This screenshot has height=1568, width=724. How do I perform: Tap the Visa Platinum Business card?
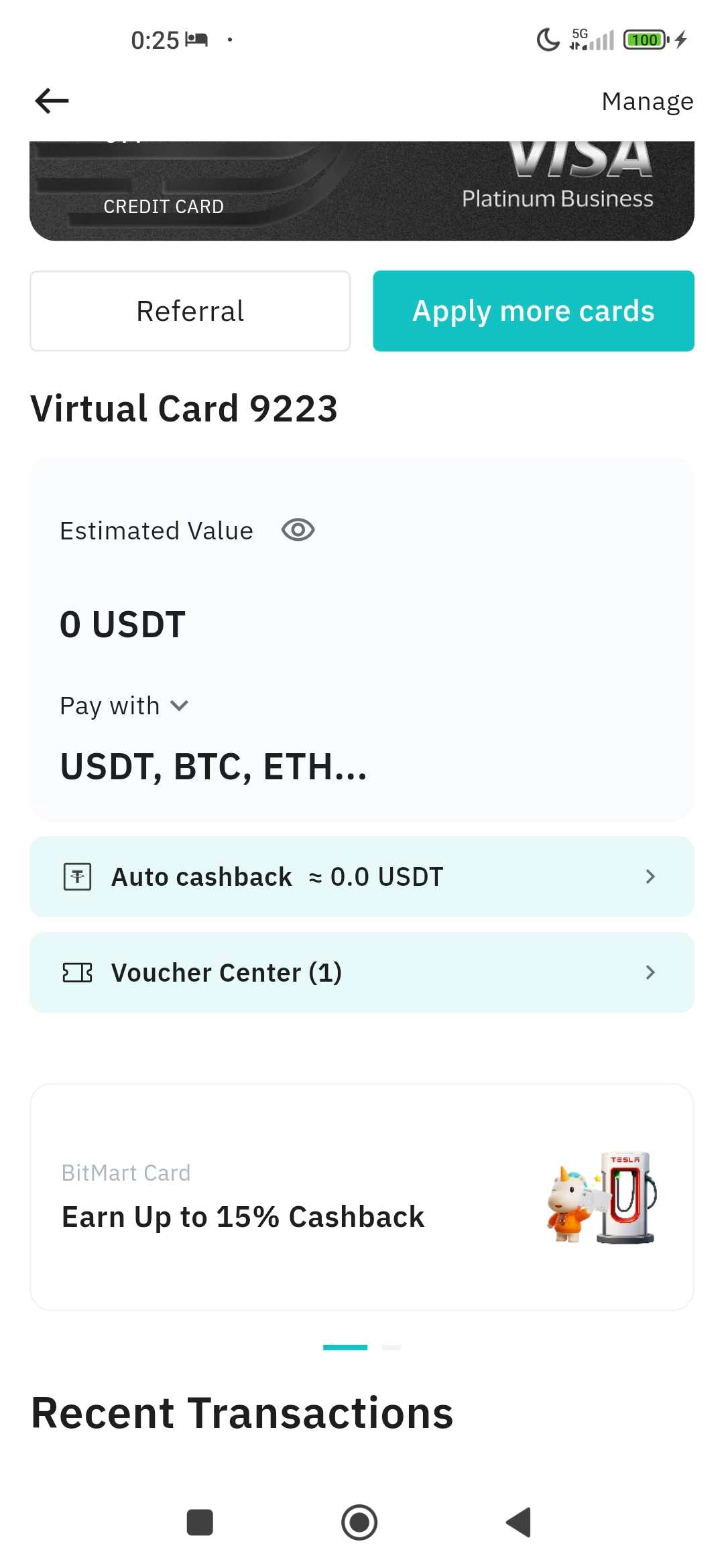[362, 191]
